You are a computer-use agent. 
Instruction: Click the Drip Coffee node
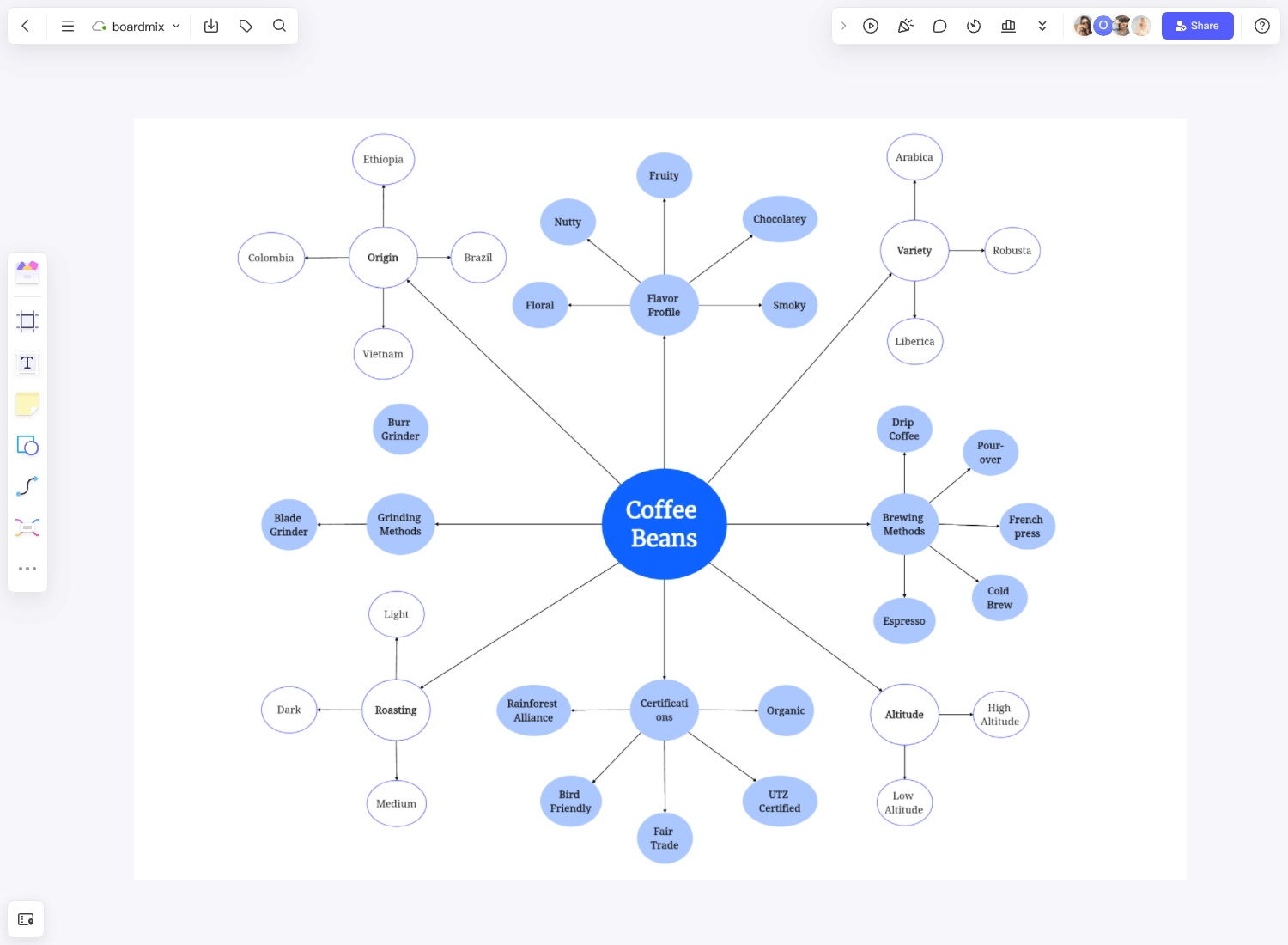(904, 430)
